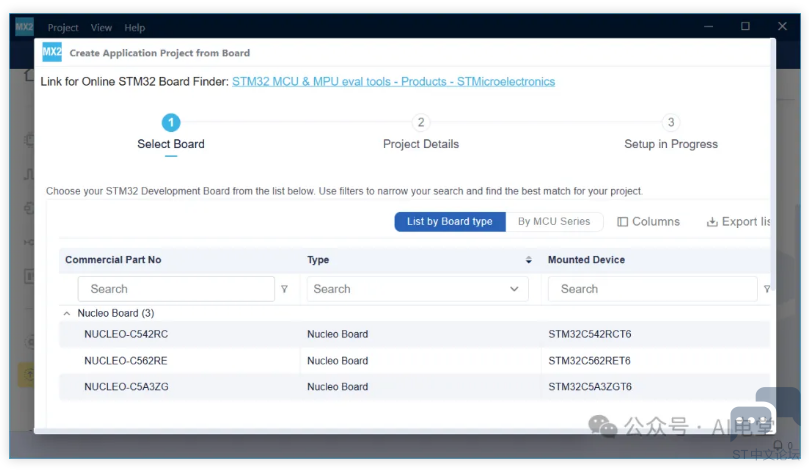The image size is (809, 470).
Task: Click the step 2 Project Details circle
Action: click(x=421, y=122)
